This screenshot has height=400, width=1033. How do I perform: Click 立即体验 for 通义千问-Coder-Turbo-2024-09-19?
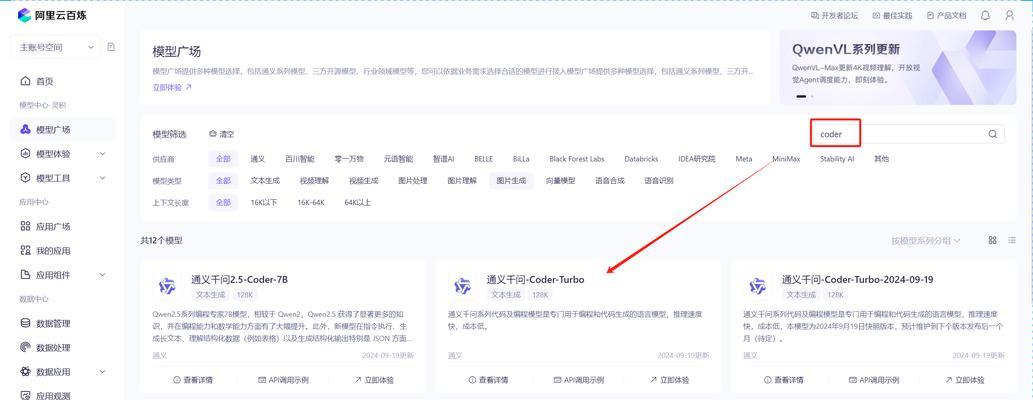click(x=965, y=380)
